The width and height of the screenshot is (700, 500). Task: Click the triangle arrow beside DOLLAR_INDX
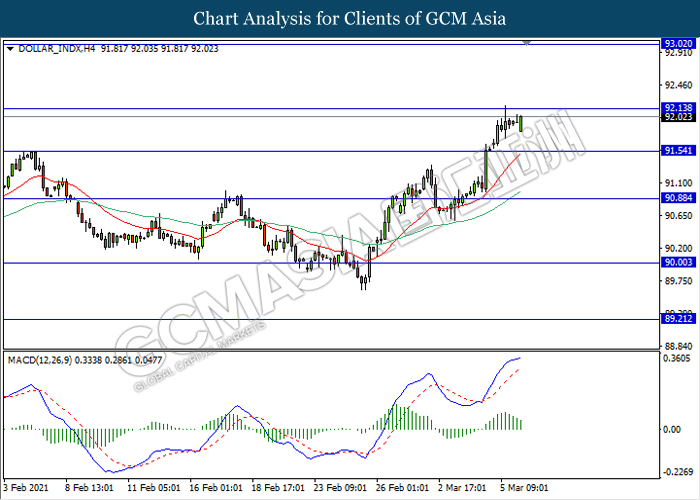tap(10, 47)
